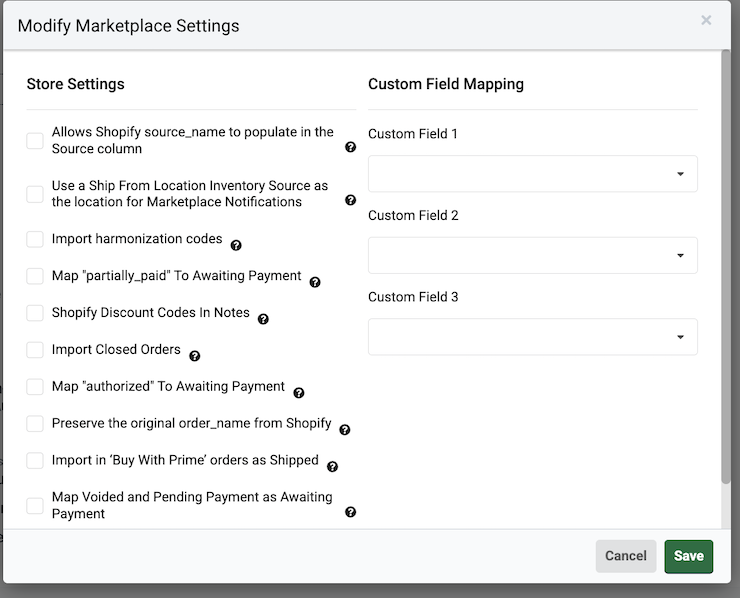Screen dimensions: 740x598
Task: Toggle Preserve original order_name from Shopify checkbox
Action: [x=35, y=424]
